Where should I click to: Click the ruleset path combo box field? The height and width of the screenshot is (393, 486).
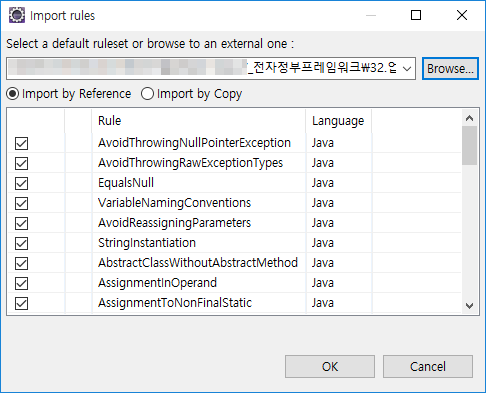(x=211, y=69)
